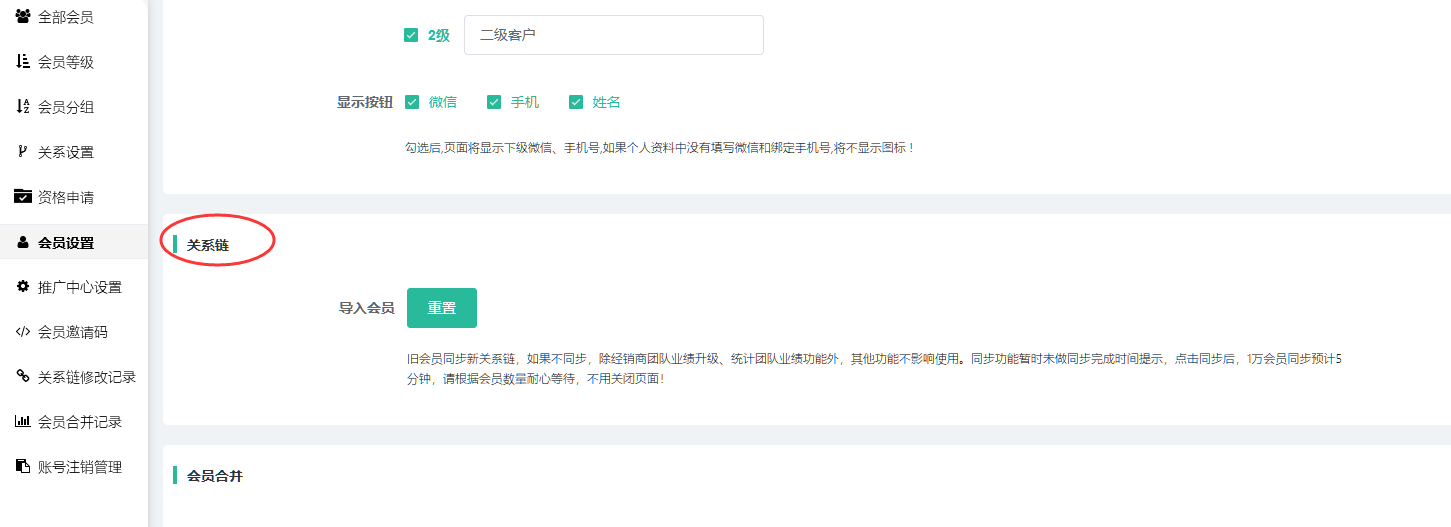Toggle the 微信 display checkbox
This screenshot has width=1451, height=527.
(x=411, y=102)
